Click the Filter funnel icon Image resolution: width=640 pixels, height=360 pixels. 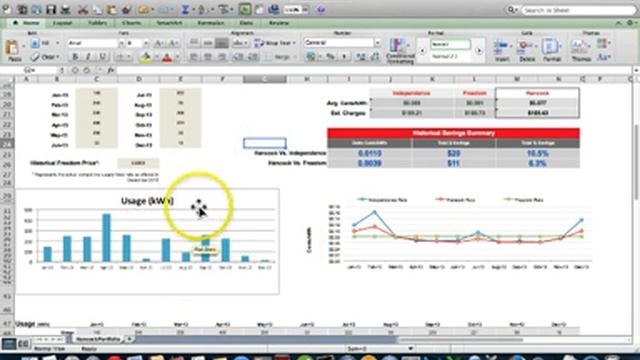coord(223,9)
